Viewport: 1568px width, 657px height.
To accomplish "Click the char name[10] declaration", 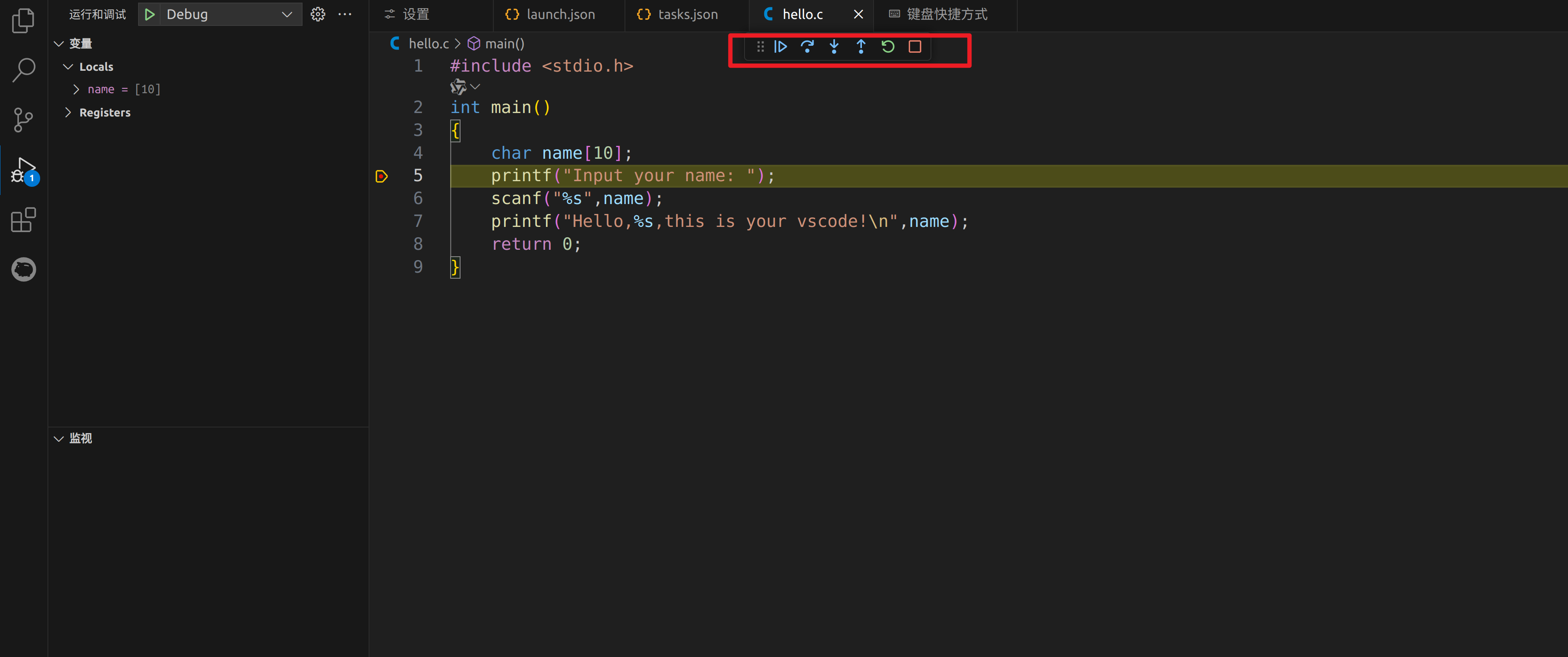I will pyautogui.click(x=561, y=153).
